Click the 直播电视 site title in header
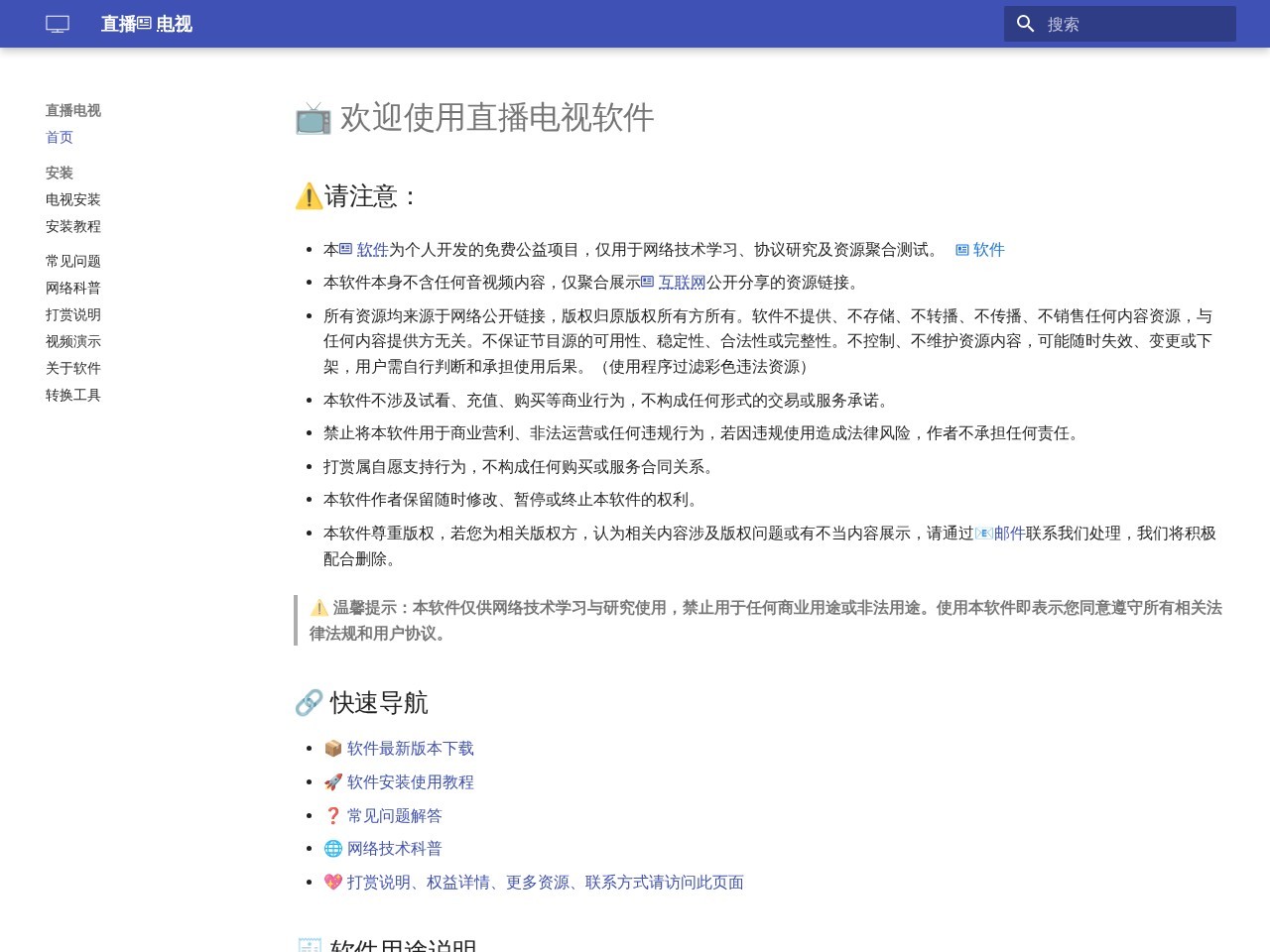The width and height of the screenshot is (1270, 952). (146, 24)
